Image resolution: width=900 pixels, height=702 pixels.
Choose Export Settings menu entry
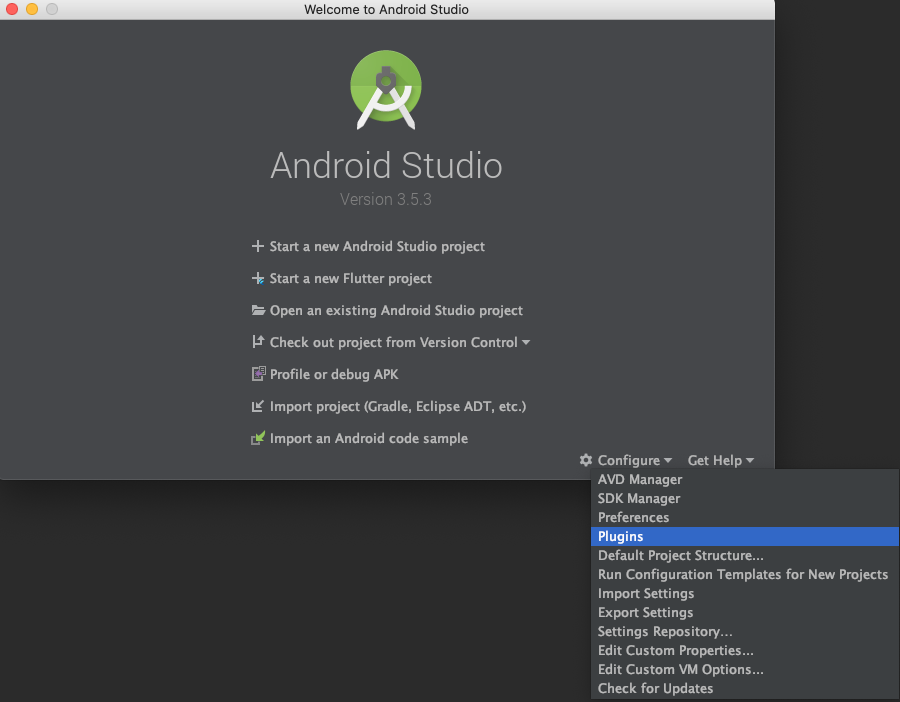pyautogui.click(x=745, y=612)
